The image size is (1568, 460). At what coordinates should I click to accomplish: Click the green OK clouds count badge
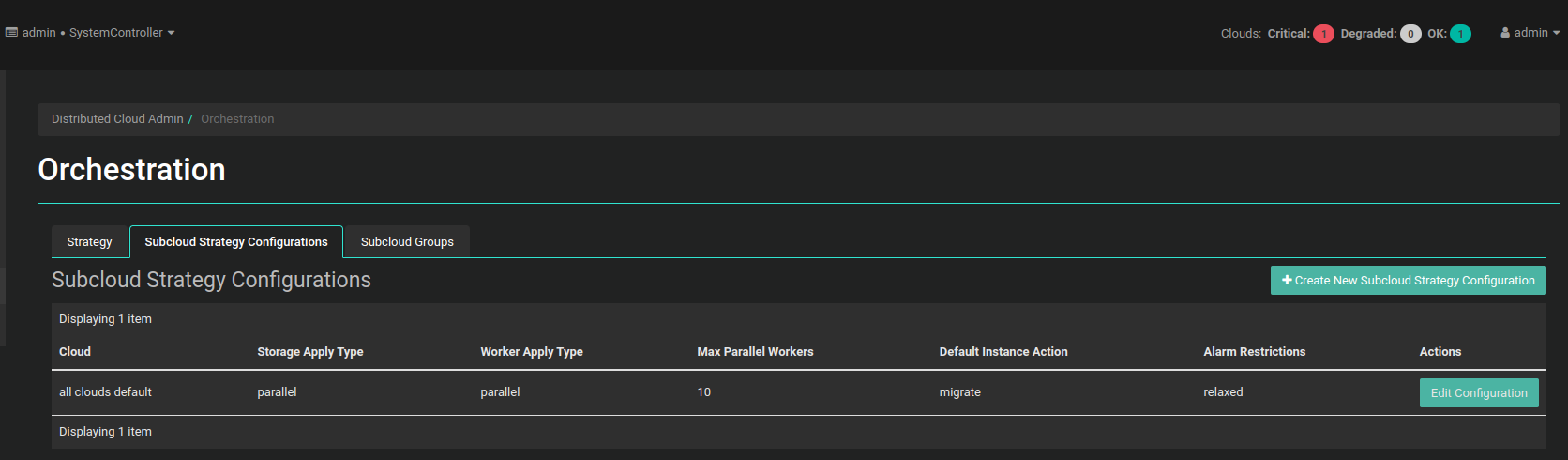coord(1460,34)
